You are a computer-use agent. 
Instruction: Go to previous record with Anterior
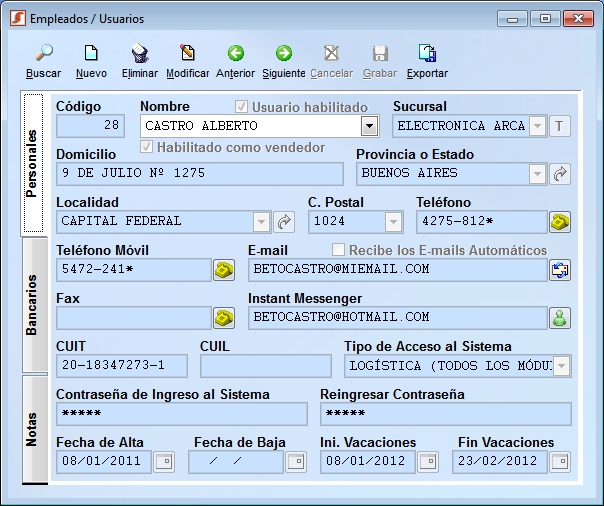235,54
